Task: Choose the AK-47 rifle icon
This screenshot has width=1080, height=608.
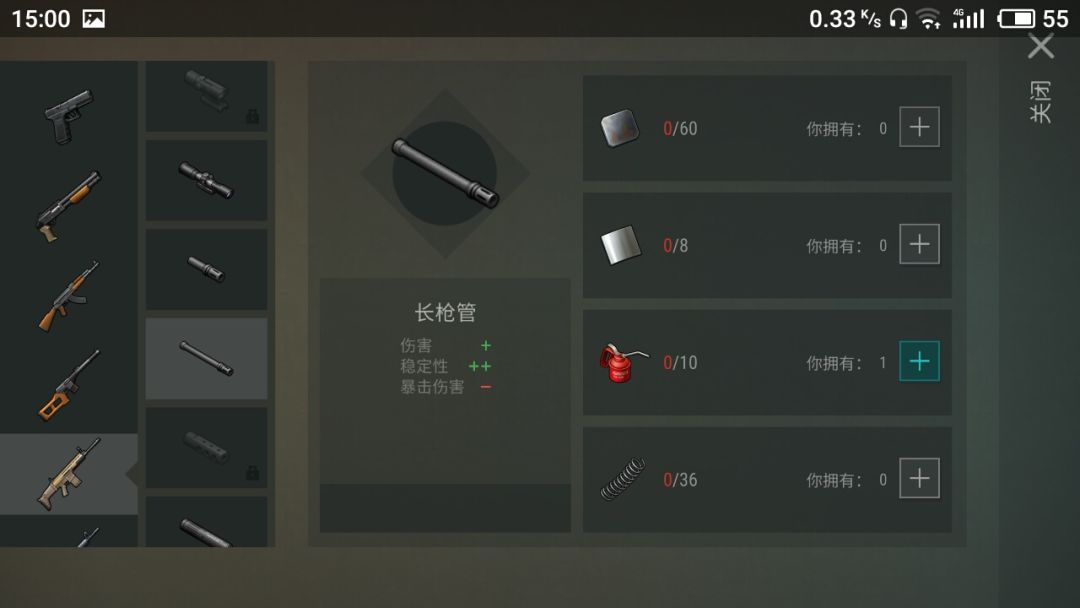Action: 69,296
